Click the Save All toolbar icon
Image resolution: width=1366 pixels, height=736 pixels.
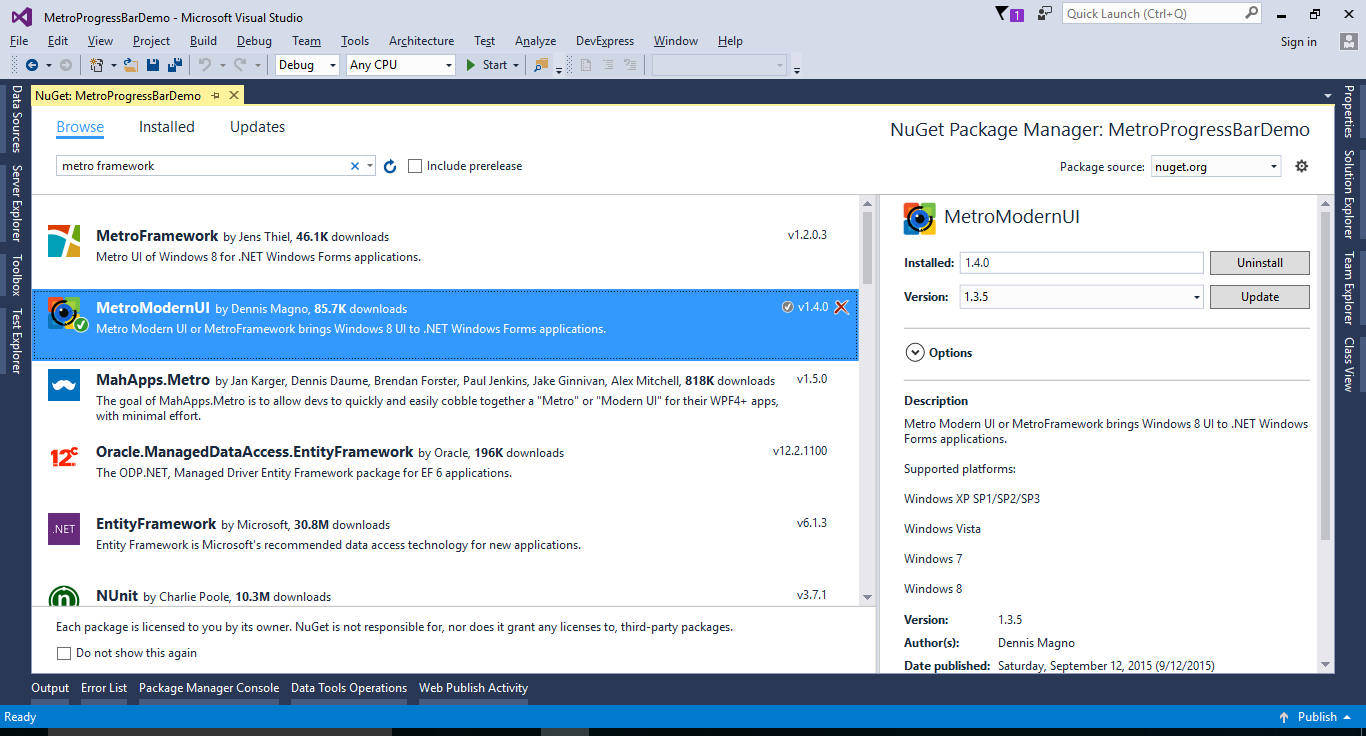[175, 65]
